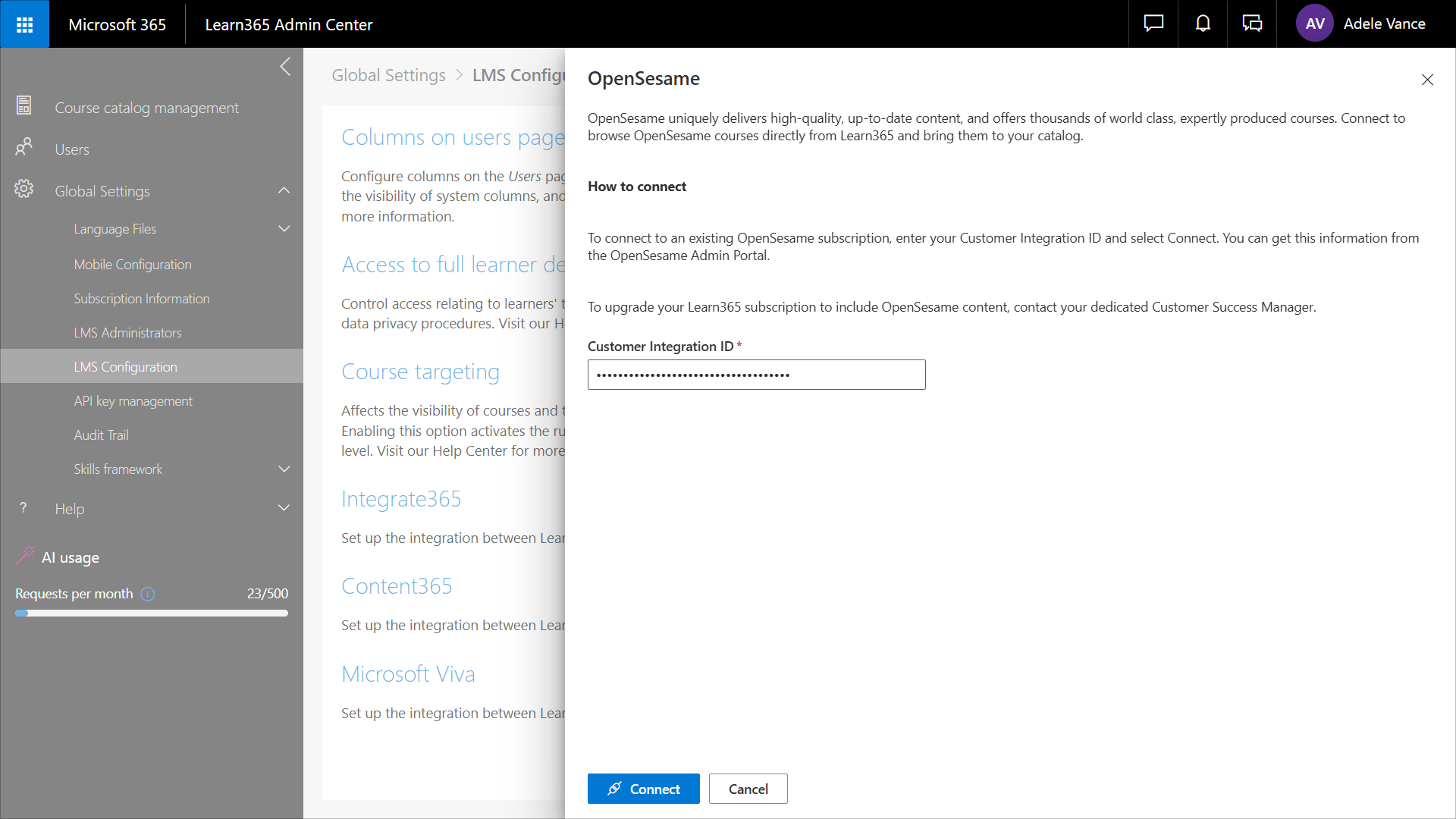This screenshot has height=819, width=1456.
Task: Click the Requests per month info icon
Action: 148,594
